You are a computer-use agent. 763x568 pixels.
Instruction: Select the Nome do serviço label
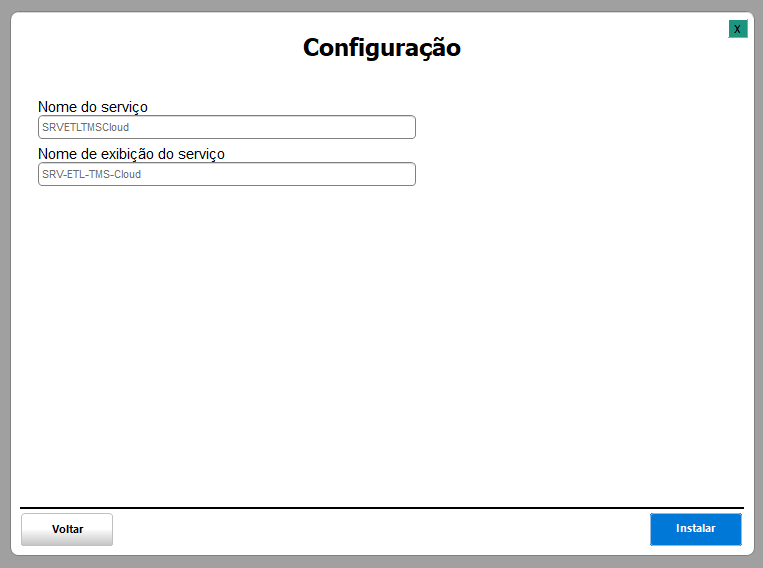93,107
